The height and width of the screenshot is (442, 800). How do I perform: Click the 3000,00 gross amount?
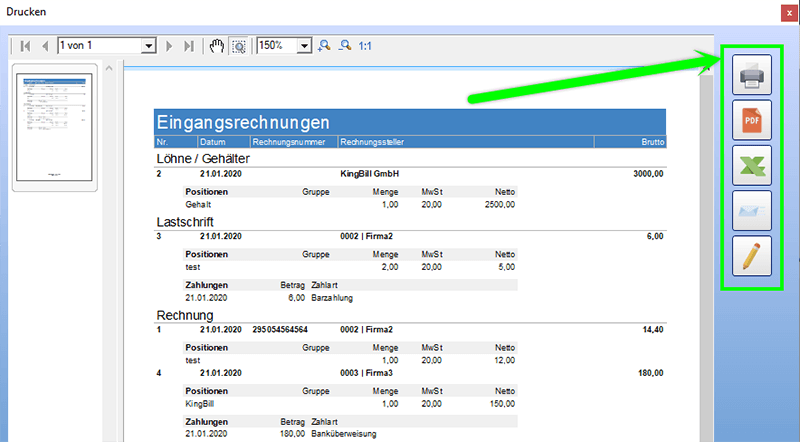pos(648,174)
